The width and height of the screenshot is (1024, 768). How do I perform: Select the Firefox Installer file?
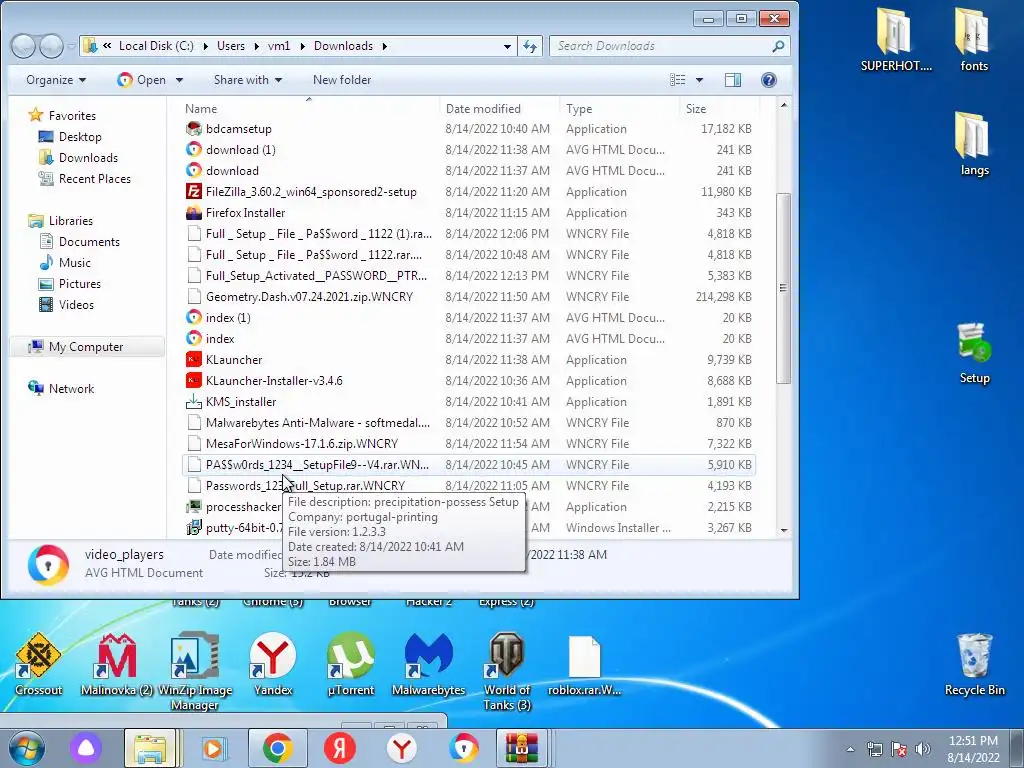[x=245, y=213]
